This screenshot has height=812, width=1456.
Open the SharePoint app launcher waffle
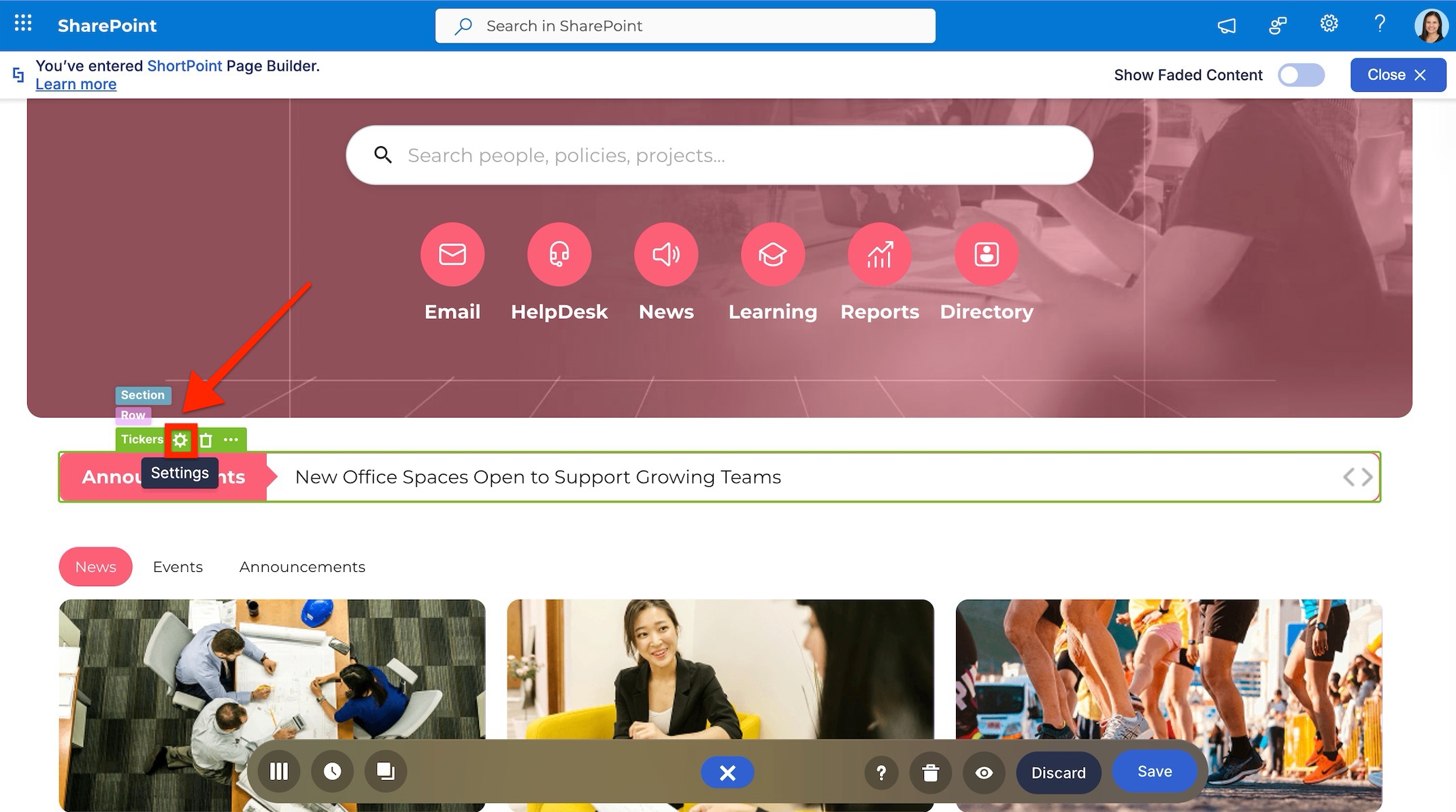click(x=22, y=24)
